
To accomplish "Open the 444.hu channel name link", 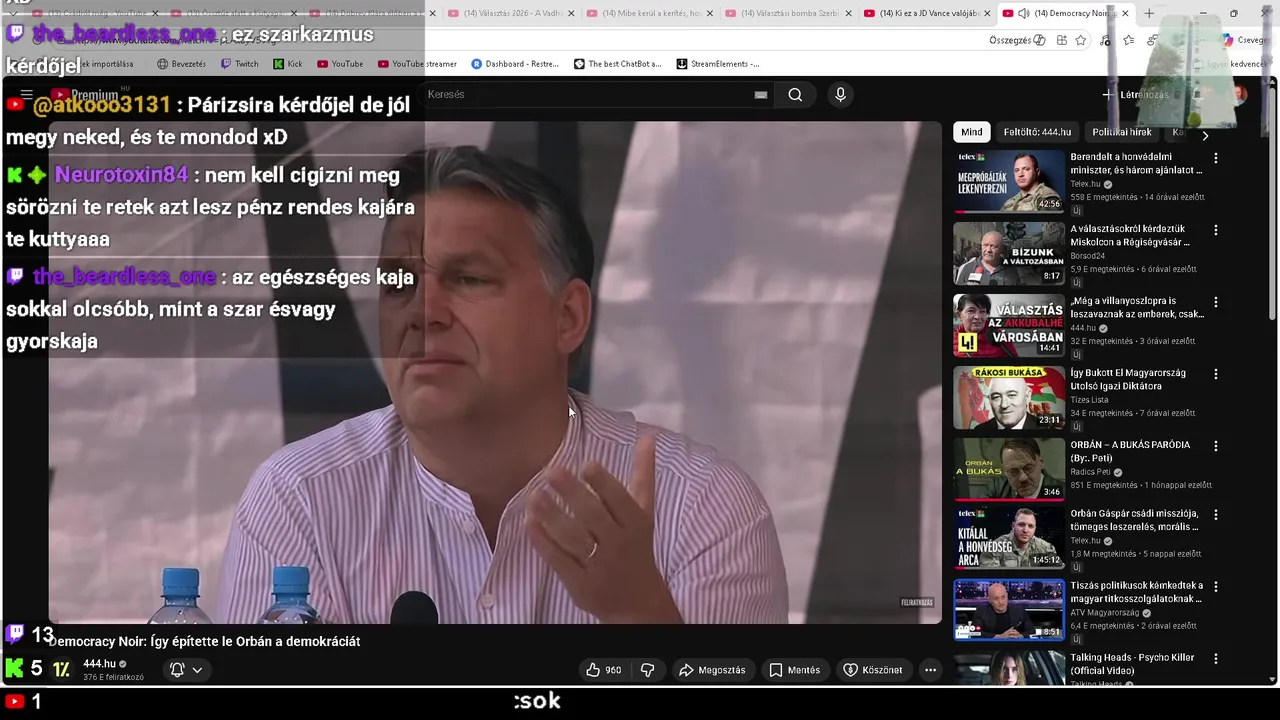I will (x=99, y=664).
